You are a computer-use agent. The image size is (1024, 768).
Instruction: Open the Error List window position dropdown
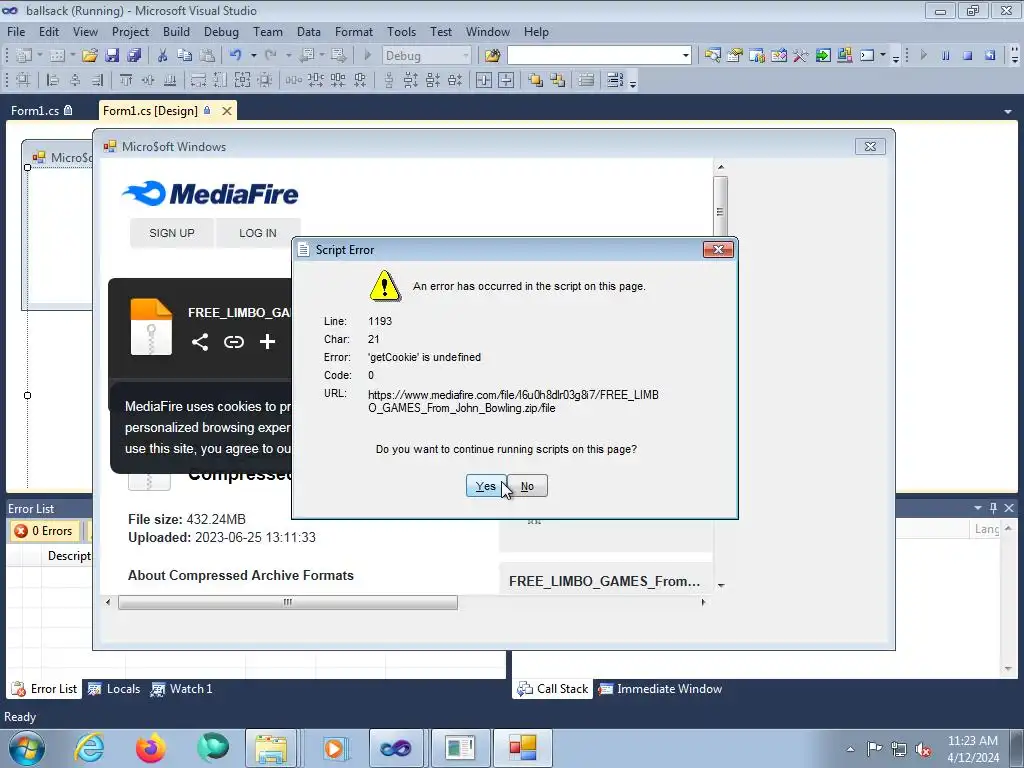[978, 508]
